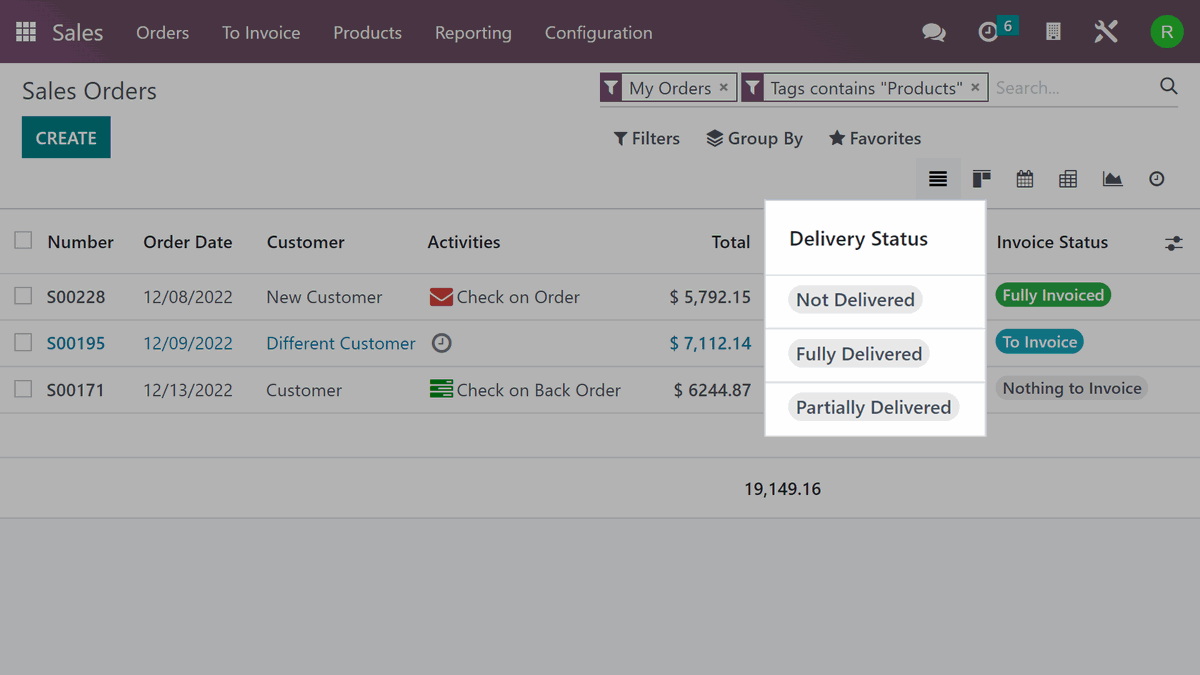Sort by Customer column header
The height and width of the screenshot is (675, 1200).
tap(305, 242)
